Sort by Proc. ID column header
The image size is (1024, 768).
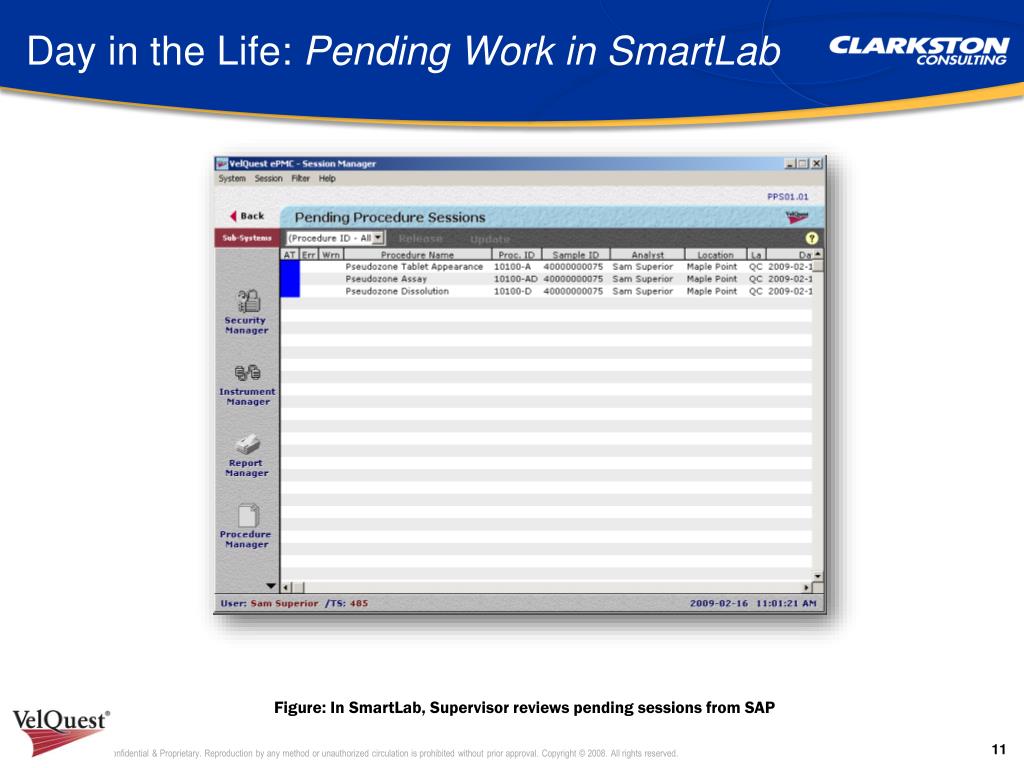517,255
